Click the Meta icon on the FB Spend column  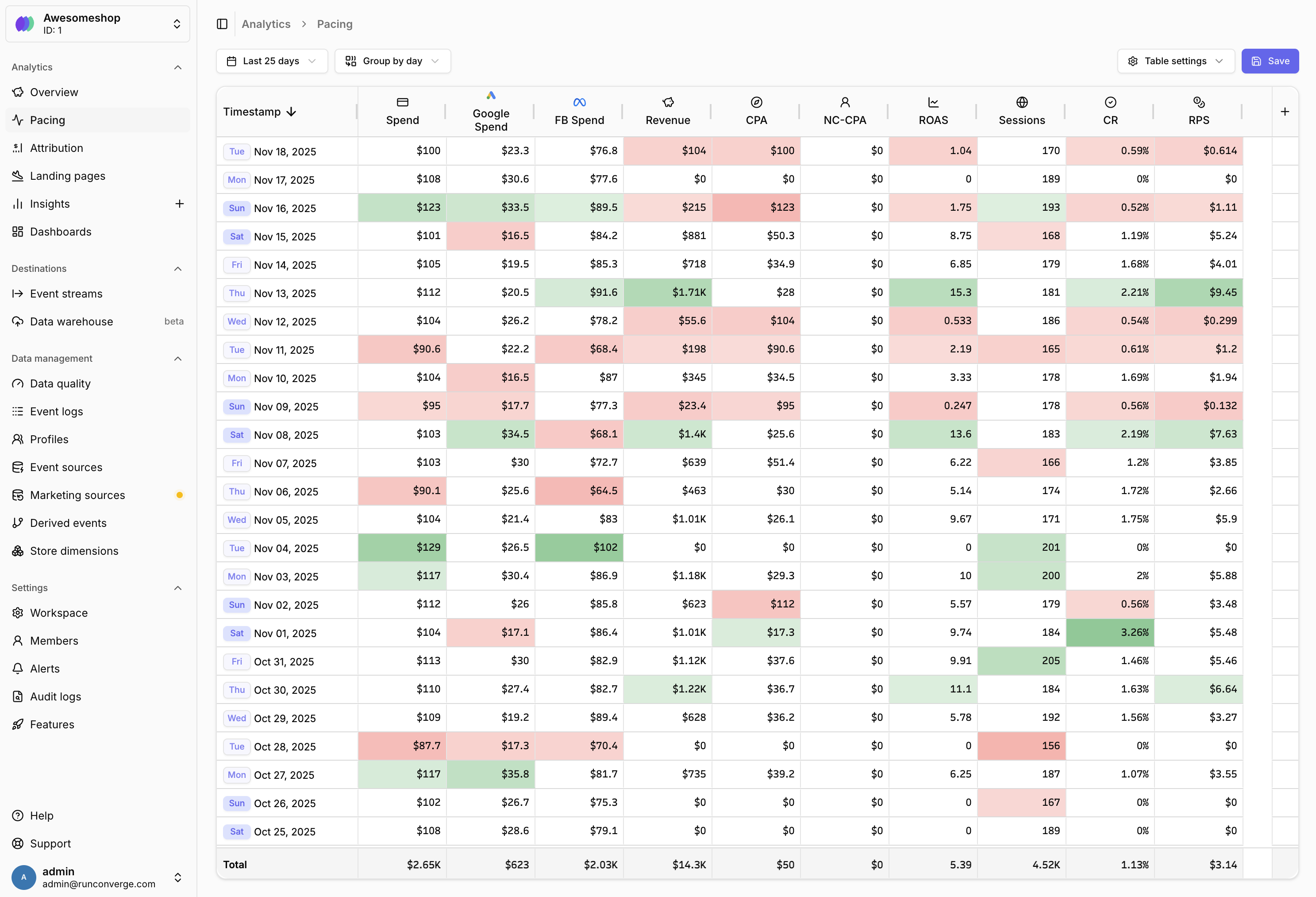point(579,102)
